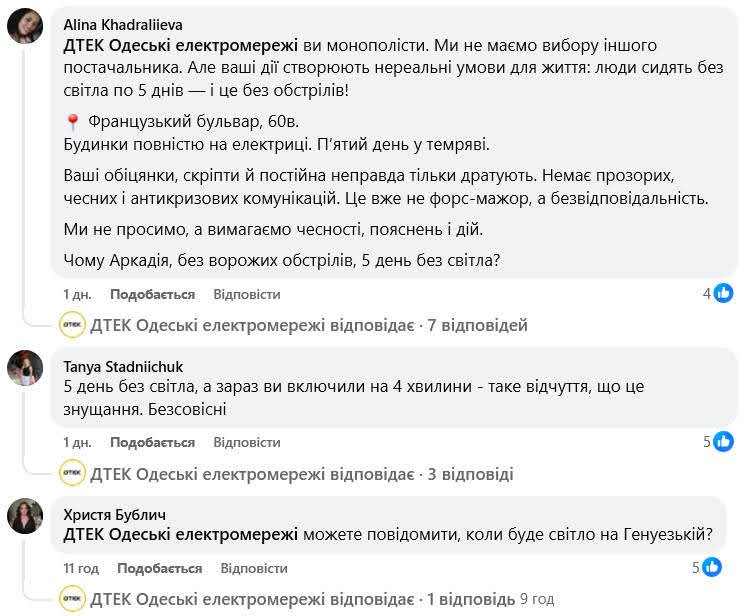The width and height of the screenshot is (749, 616).
Task: Click the like reaction icon on Христя's comment
Action: coord(711,567)
